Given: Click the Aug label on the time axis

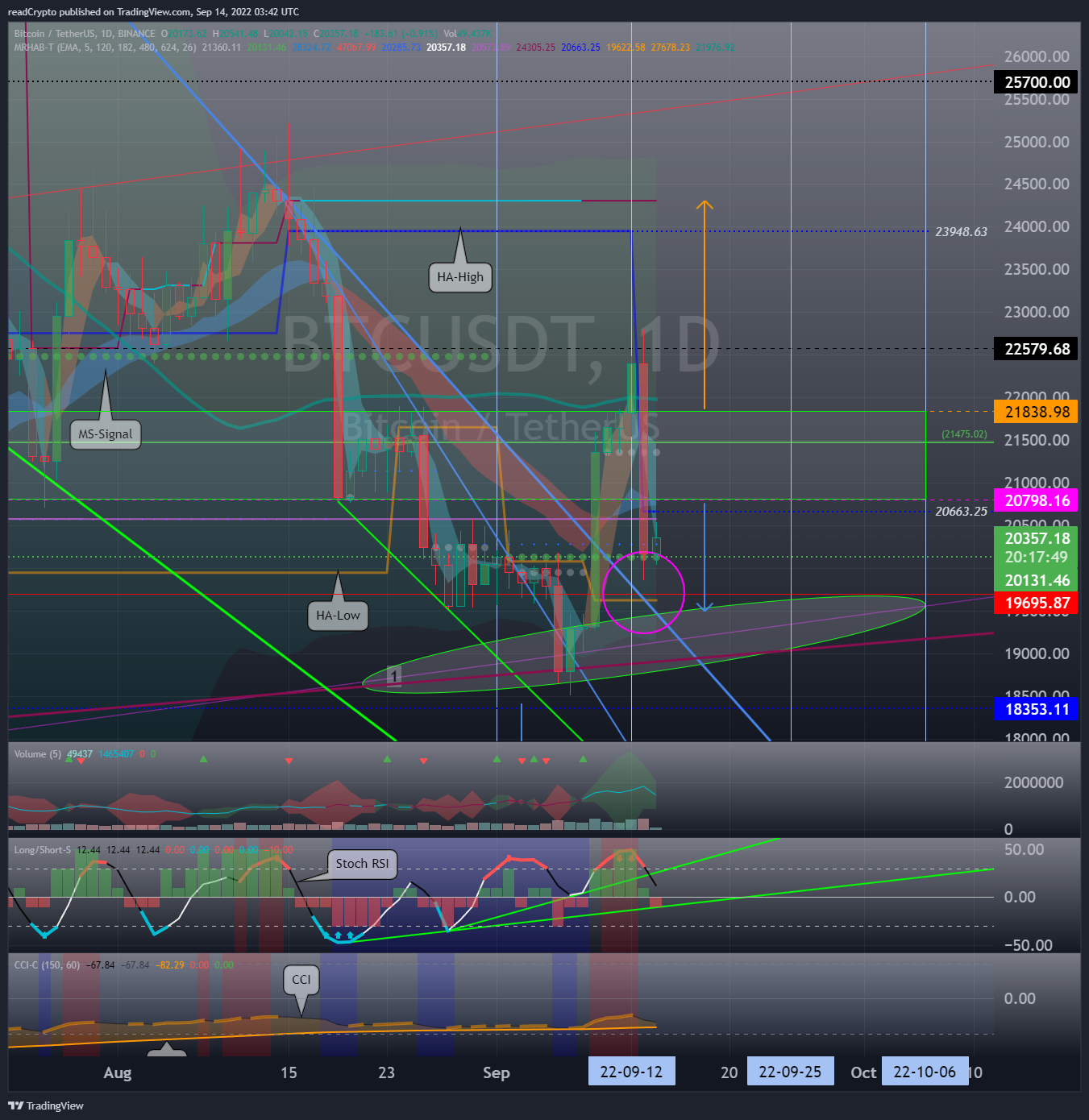Looking at the screenshot, I should pos(118,1072).
